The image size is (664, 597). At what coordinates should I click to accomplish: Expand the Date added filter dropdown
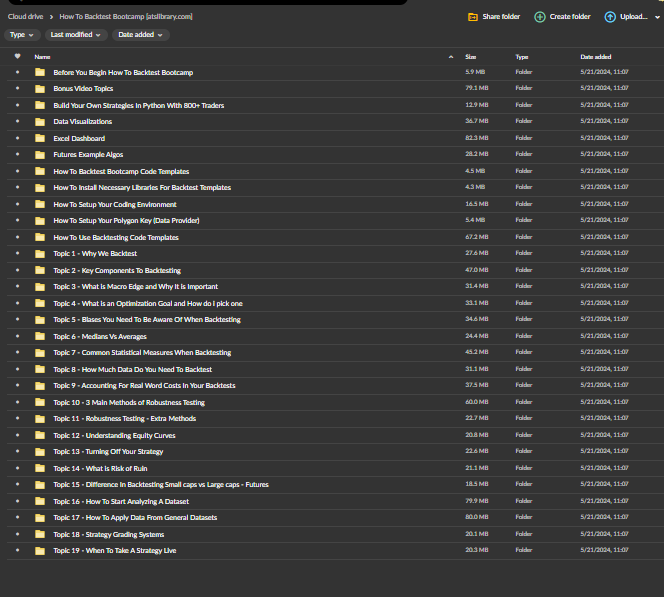click(140, 35)
